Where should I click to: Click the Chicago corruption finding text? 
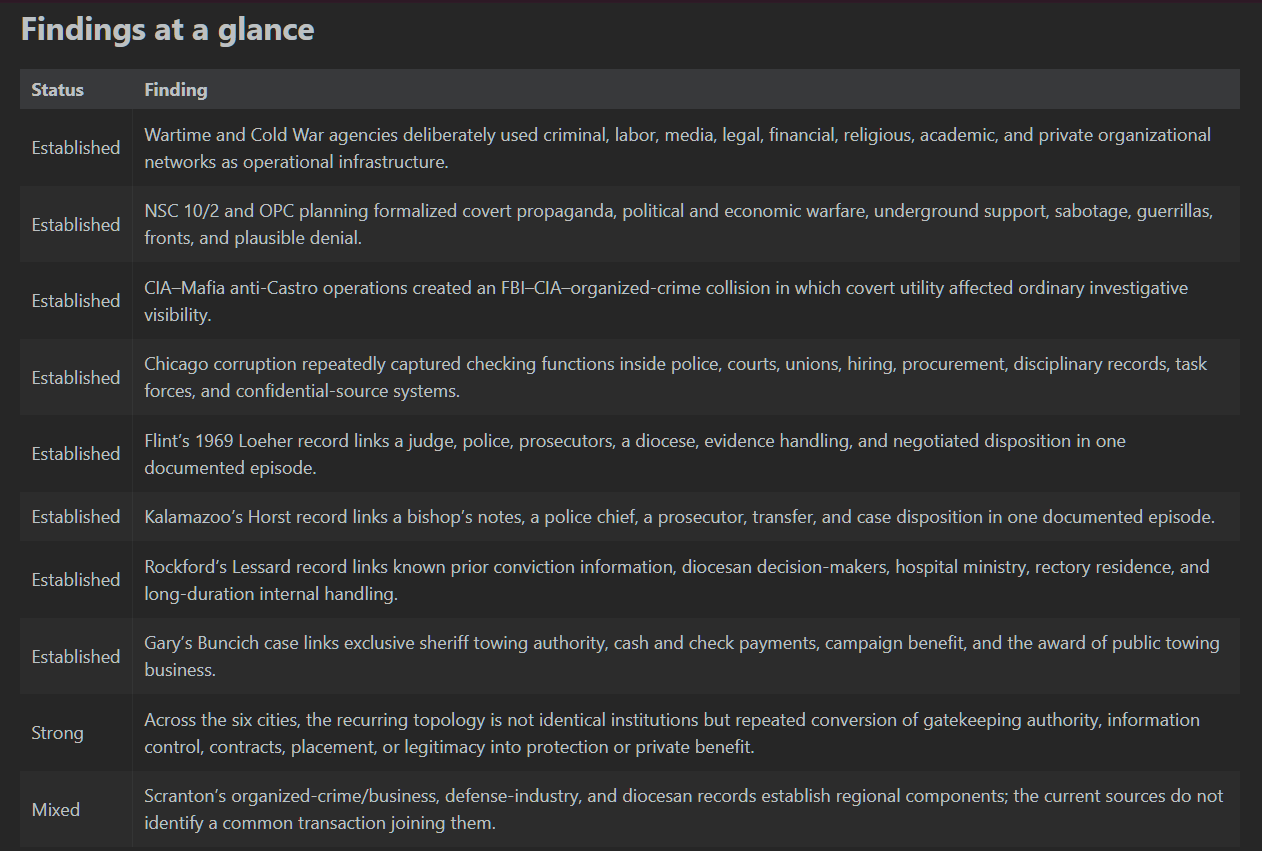[675, 378]
